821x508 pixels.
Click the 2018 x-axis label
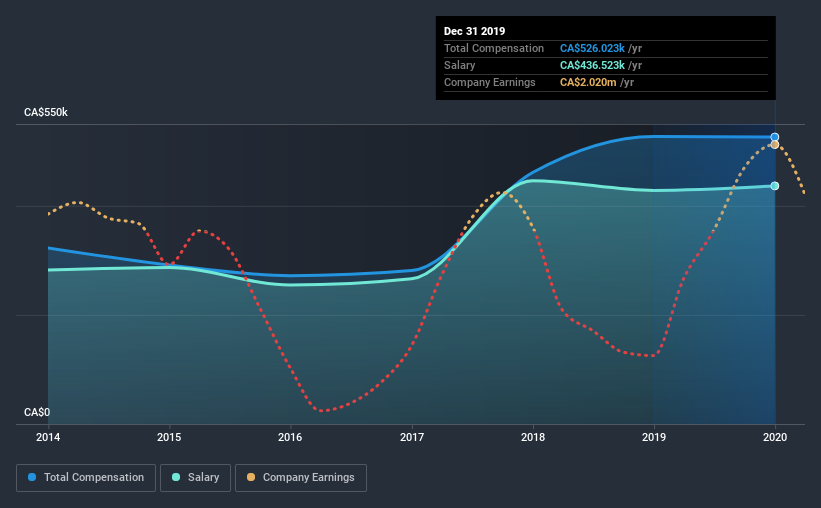(x=533, y=437)
